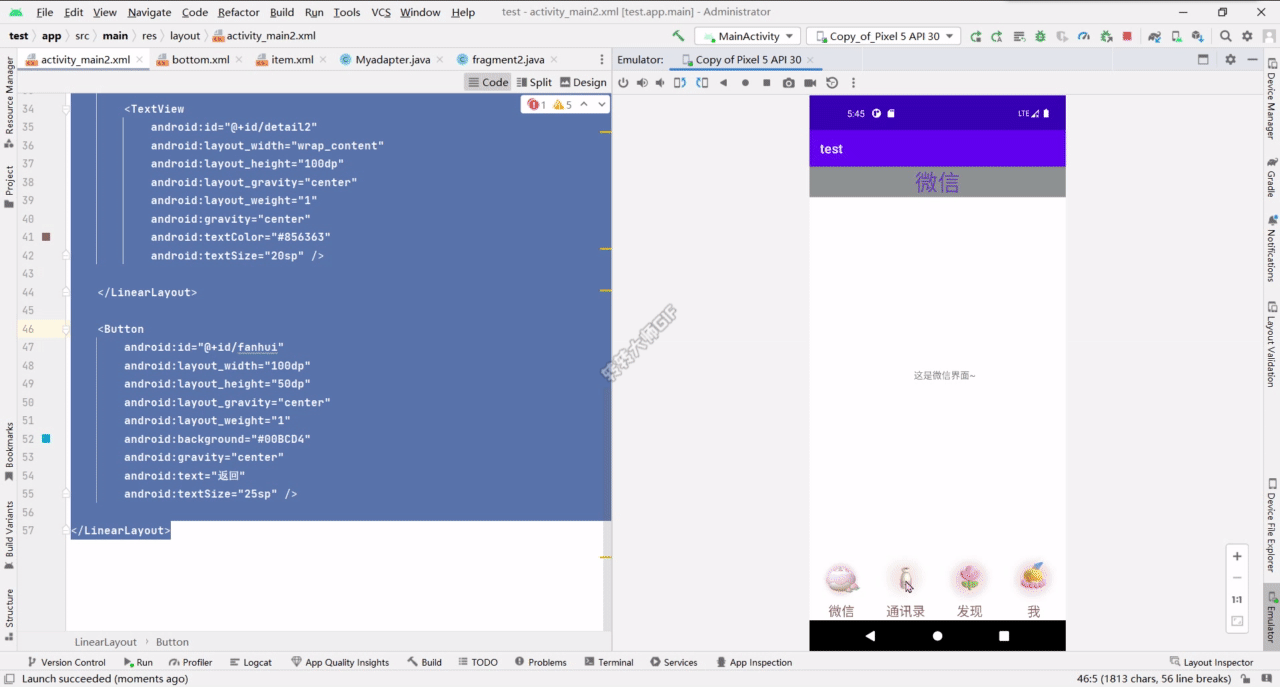Image resolution: width=1280 pixels, height=687 pixels.
Task: Tap the 微信 thumbnail icon in the emulator
Action: click(841, 578)
